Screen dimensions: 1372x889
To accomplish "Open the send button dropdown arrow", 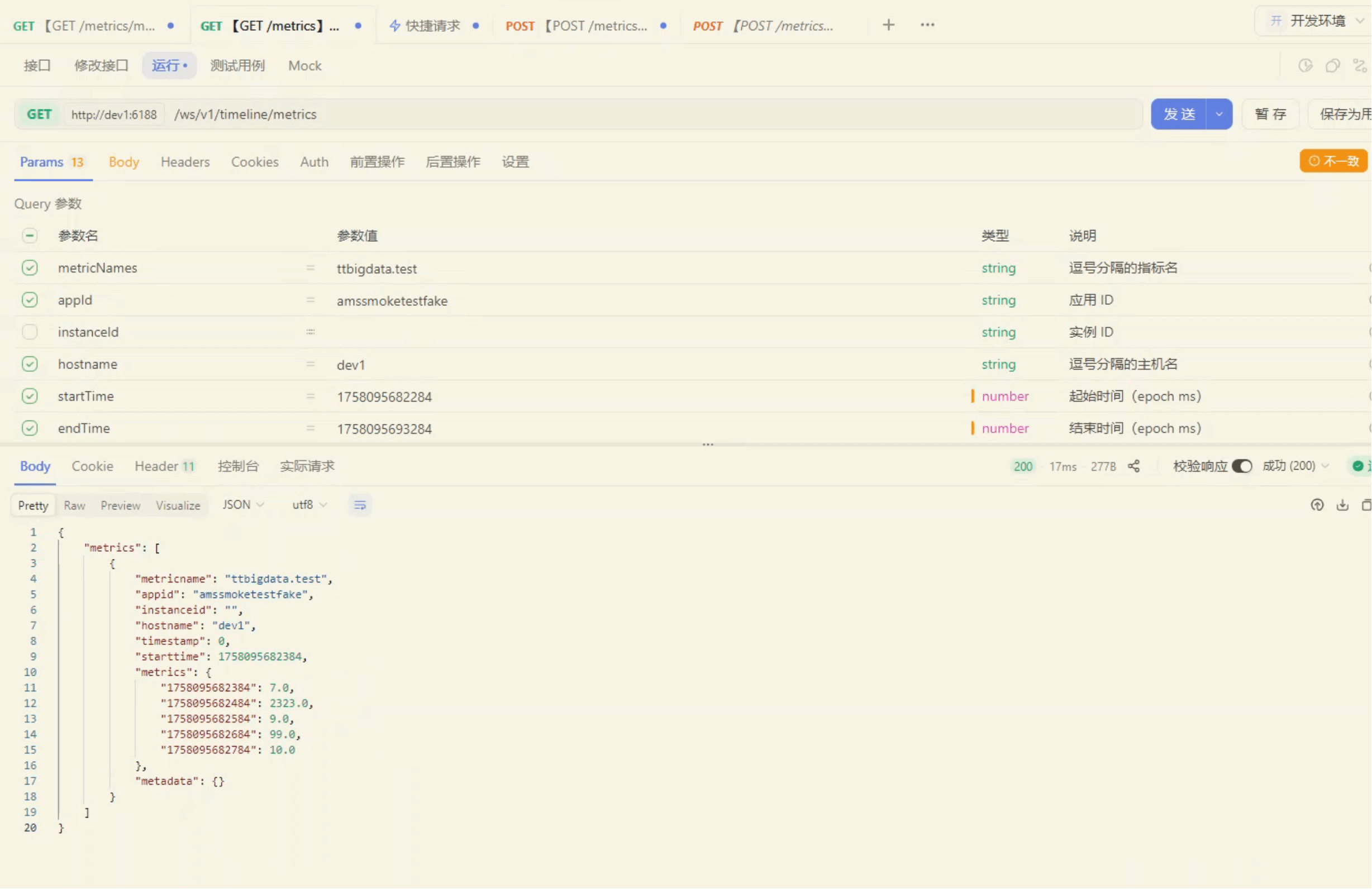I will (x=1219, y=114).
